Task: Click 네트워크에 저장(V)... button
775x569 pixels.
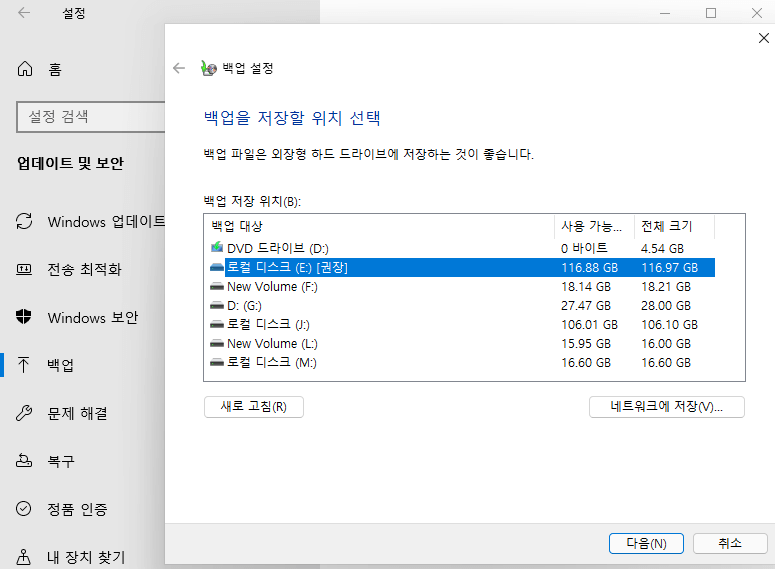Action: 666,407
